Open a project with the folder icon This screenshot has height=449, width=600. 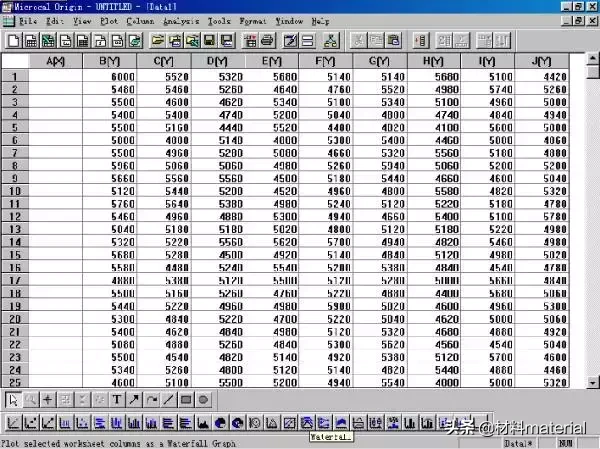[158, 41]
